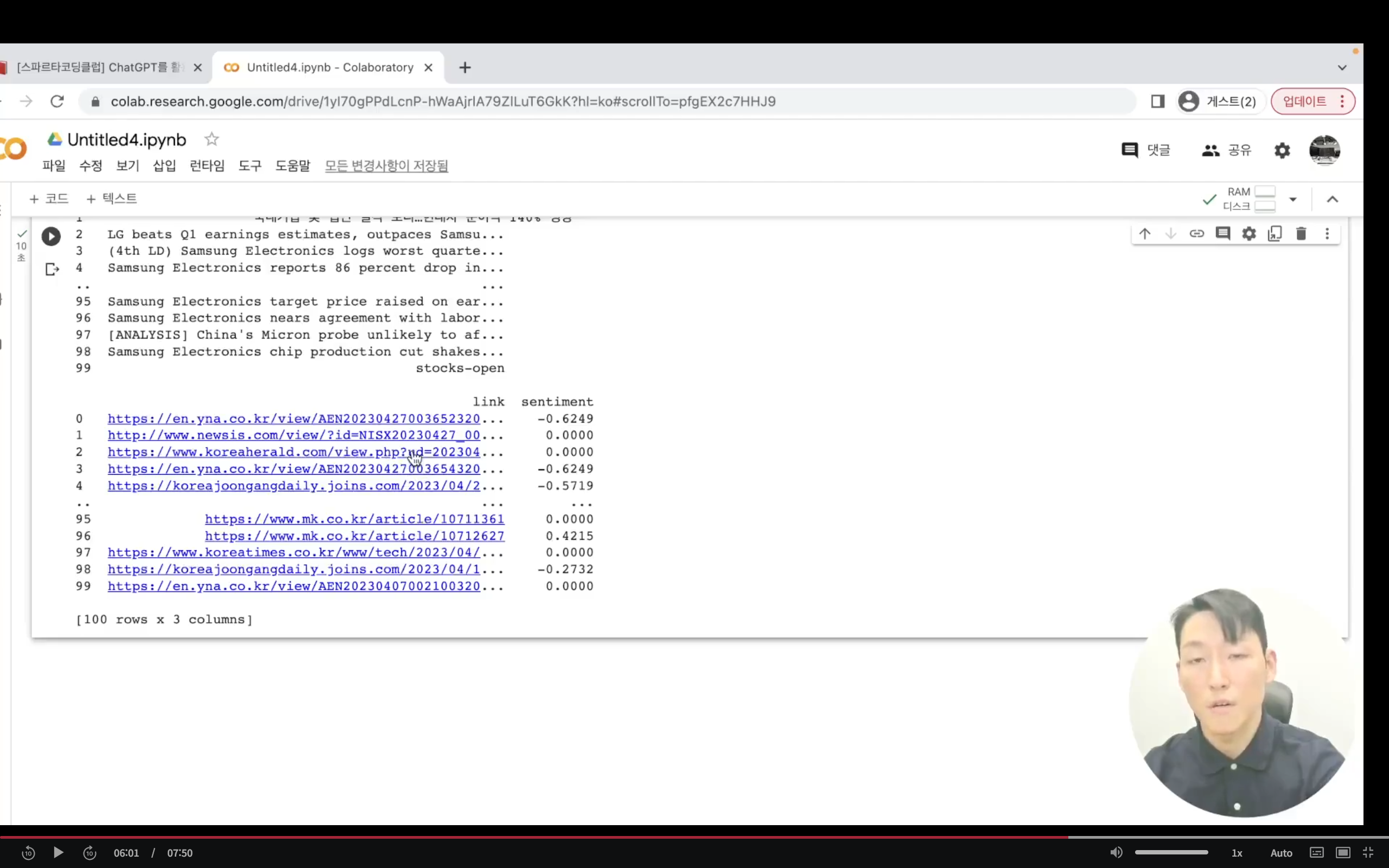The height and width of the screenshot is (868, 1389).
Task: Open the 게스트(2) profile chip
Action: coord(1219,101)
